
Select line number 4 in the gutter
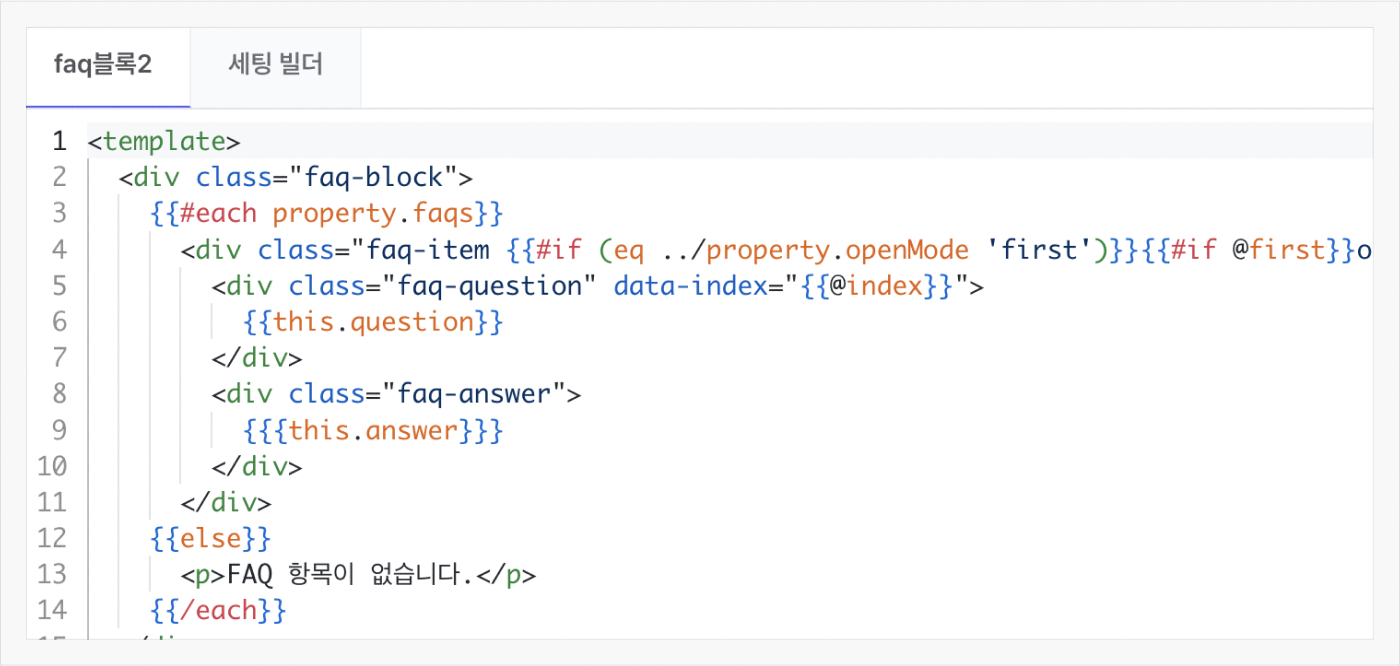click(59, 249)
